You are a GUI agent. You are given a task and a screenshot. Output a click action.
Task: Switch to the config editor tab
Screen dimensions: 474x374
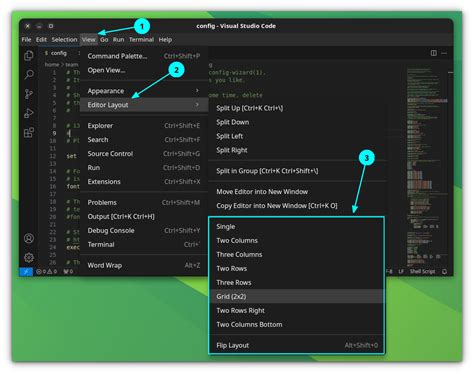pyautogui.click(x=59, y=53)
